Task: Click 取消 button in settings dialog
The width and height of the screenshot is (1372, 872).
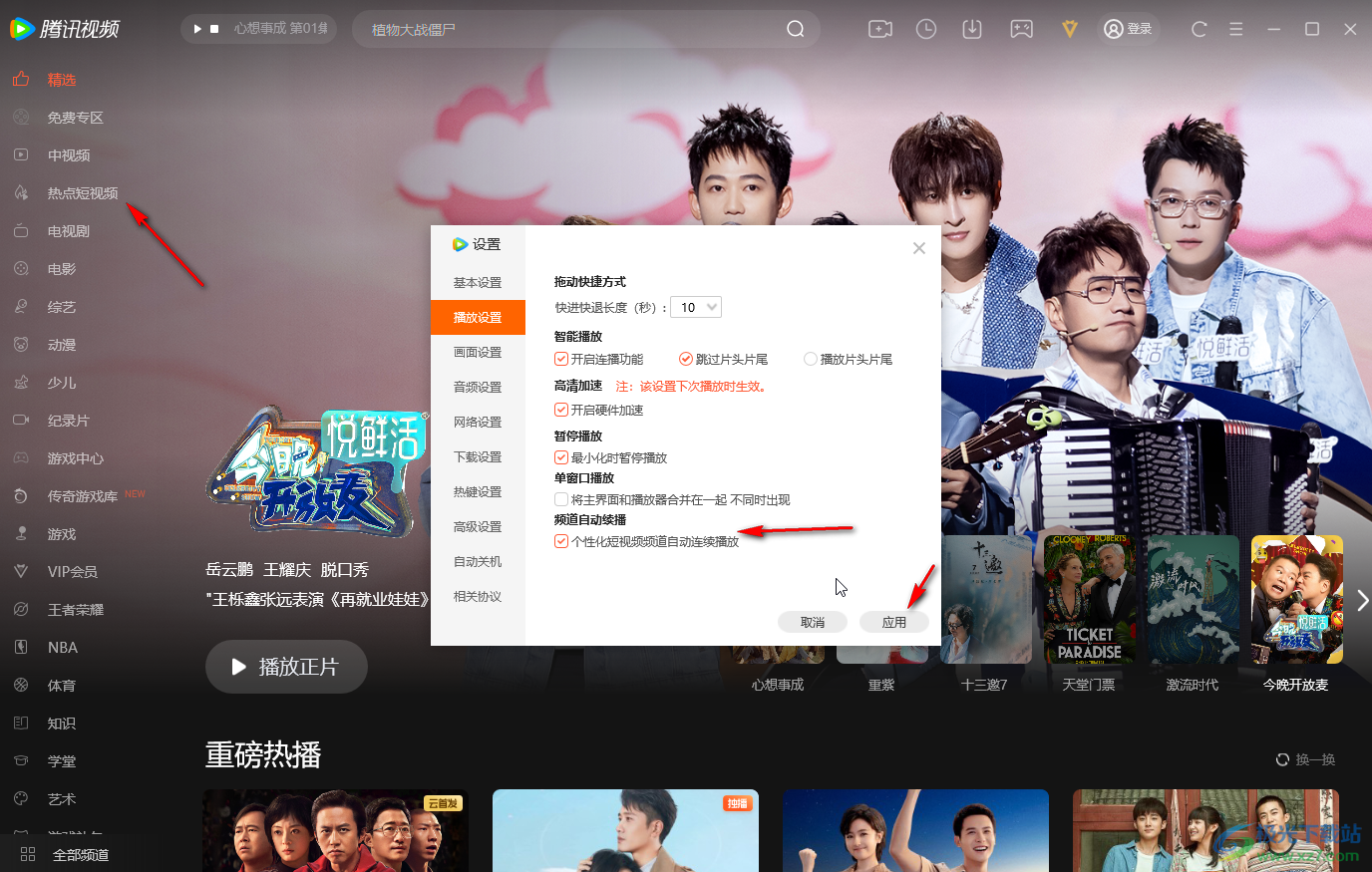Action: click(x=813, y=622)
